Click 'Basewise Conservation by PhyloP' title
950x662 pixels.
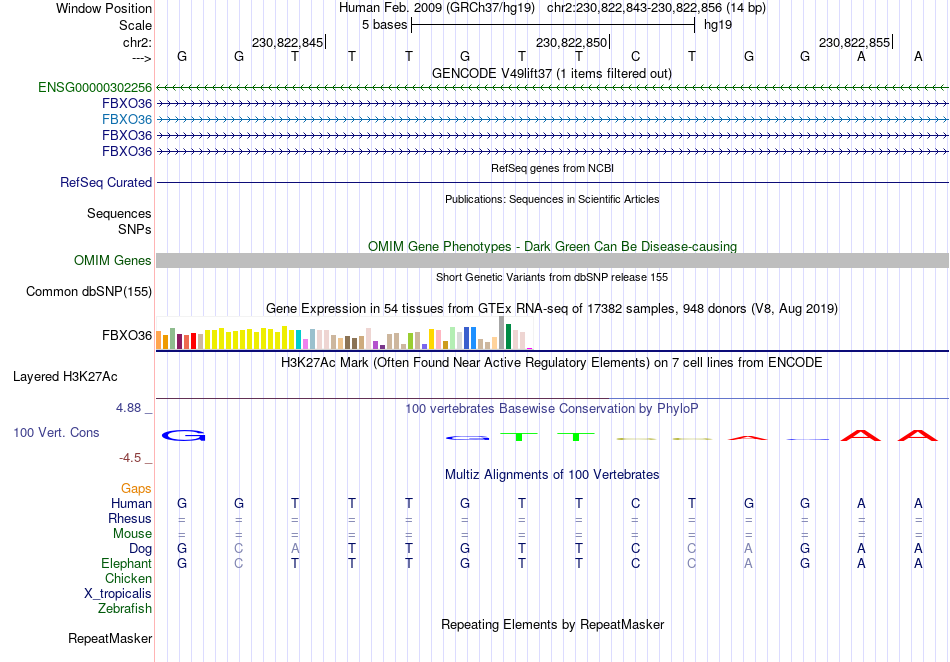551,408
